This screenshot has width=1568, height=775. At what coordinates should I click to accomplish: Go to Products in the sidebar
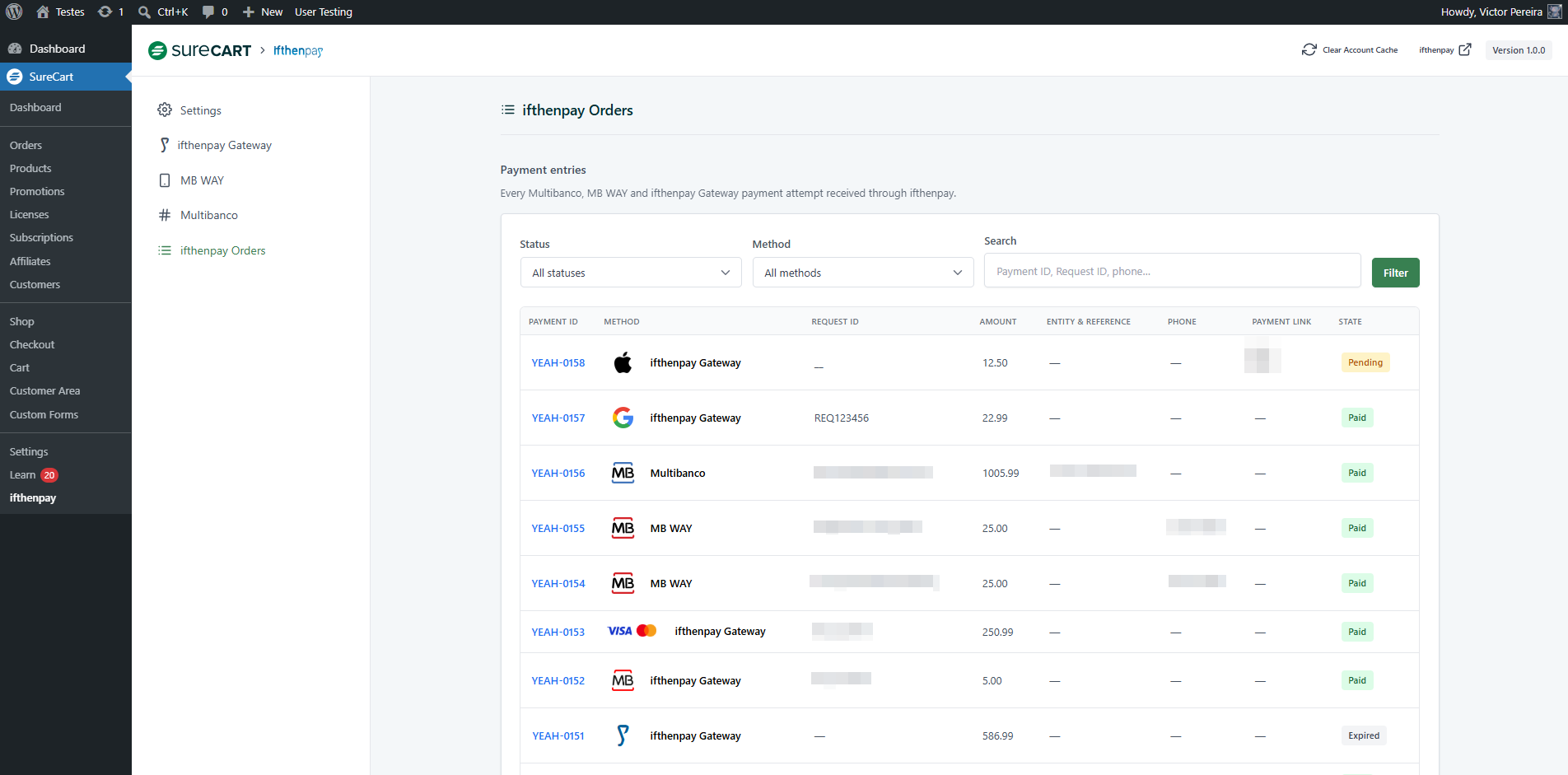(30, 168)
